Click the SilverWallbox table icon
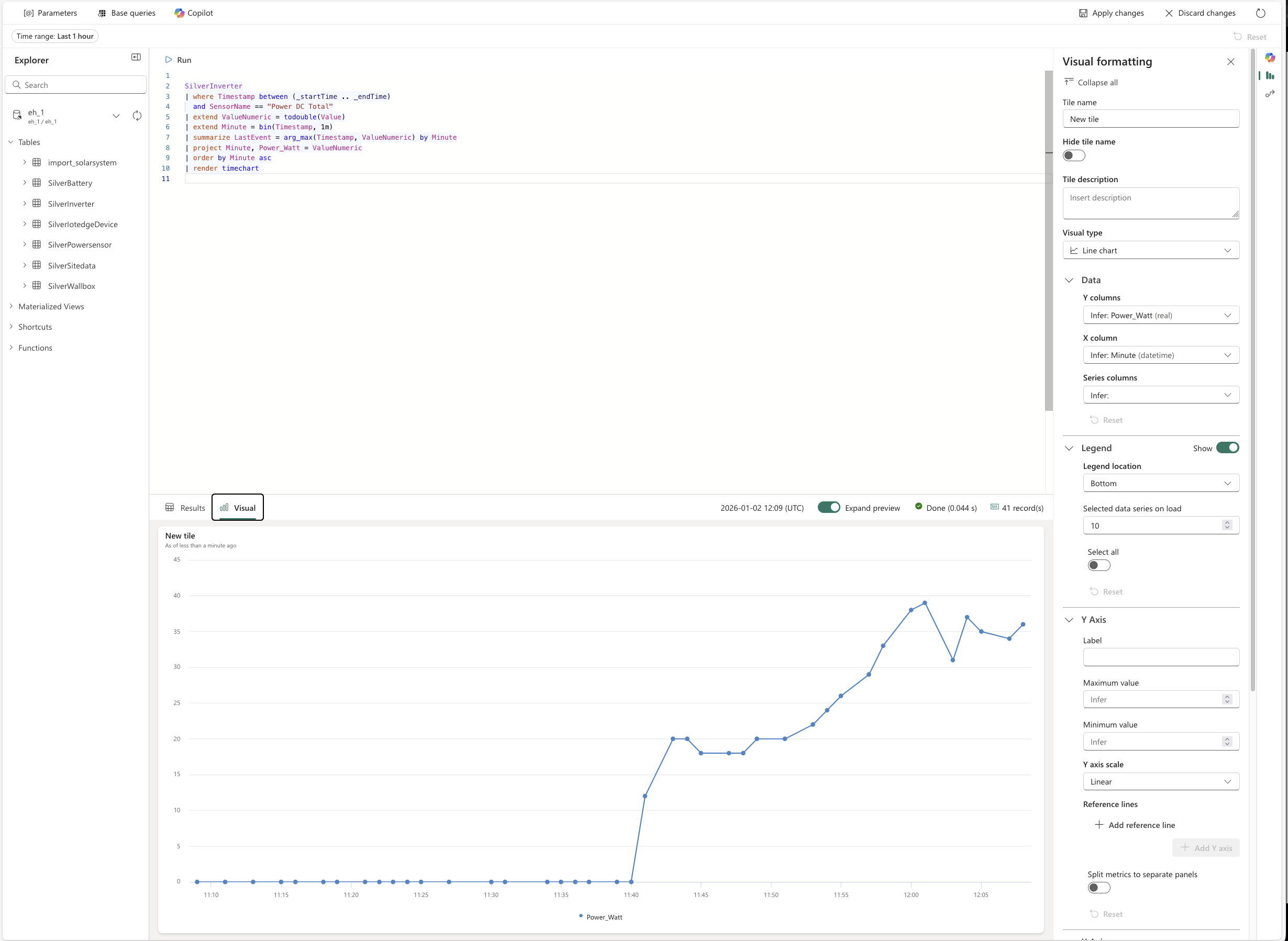The image size is (1288, 941). click(x=37, y=285)
